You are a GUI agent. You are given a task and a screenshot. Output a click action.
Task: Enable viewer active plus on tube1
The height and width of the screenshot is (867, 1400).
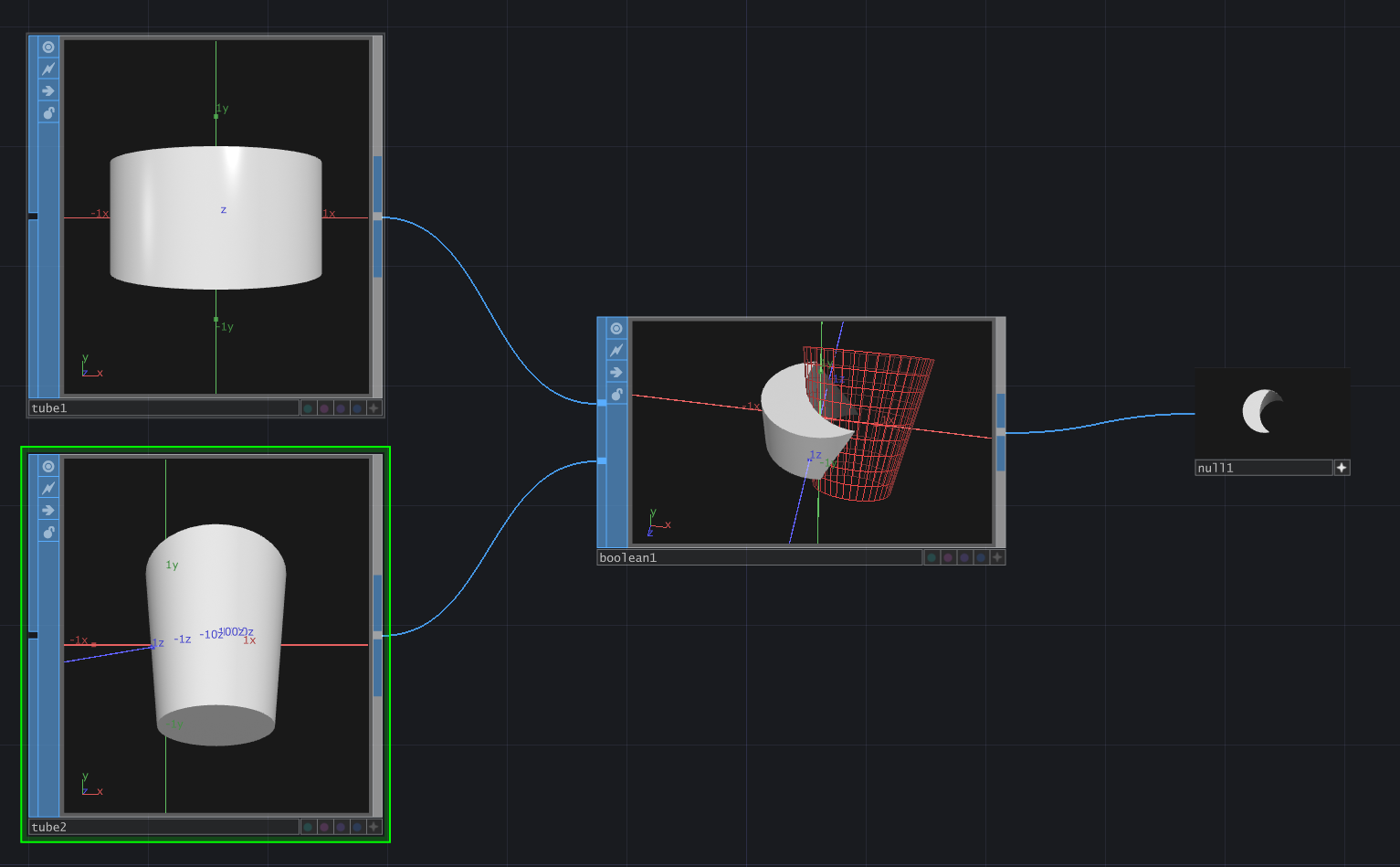click(374, 408)
